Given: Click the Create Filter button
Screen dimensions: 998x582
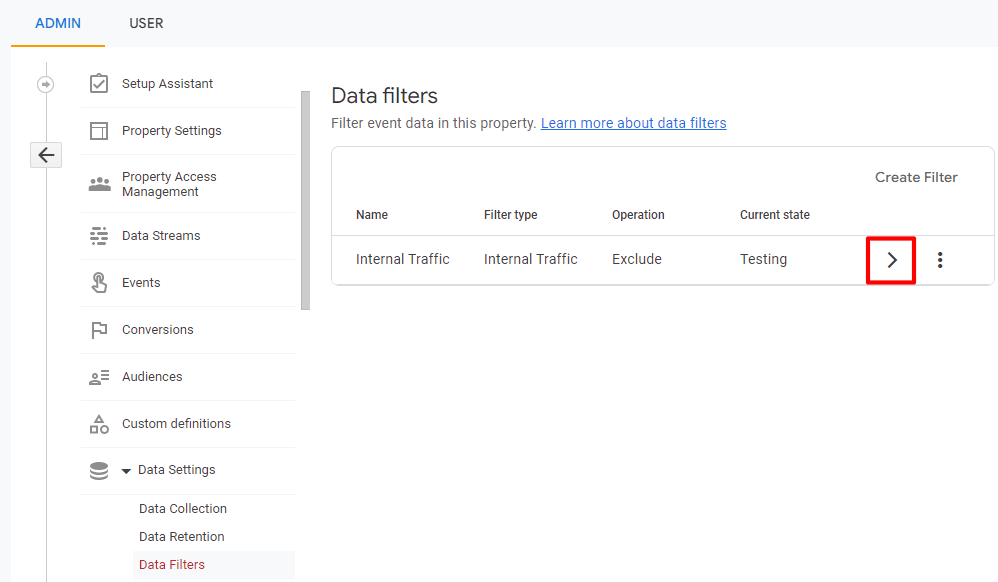Looking at the screenshot, I should click(x=915, y=176).
